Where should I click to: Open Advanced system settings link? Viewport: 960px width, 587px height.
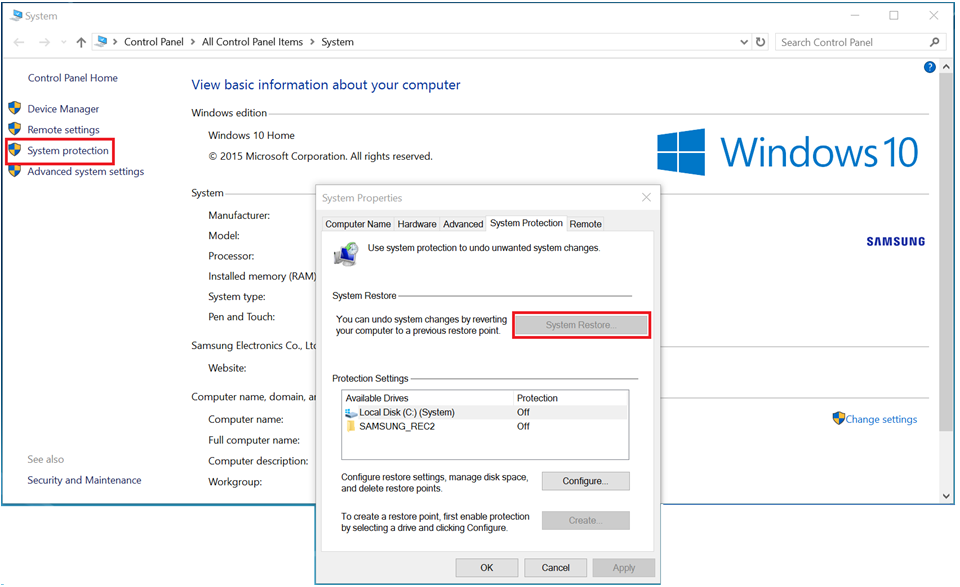point(86,171)
